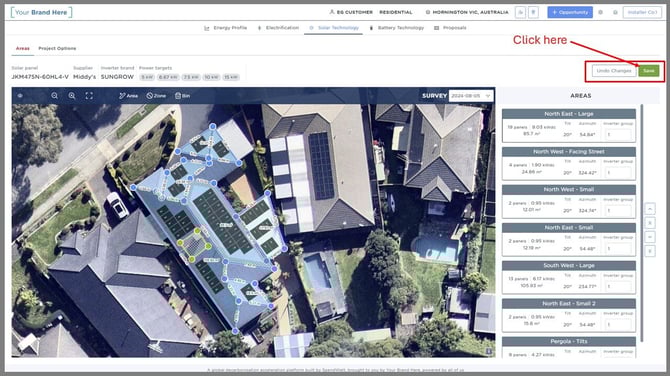670x376 pixels.
Task: Select the 7.5 kW power target
Action: pyautogui.click(x=191, y=77)
